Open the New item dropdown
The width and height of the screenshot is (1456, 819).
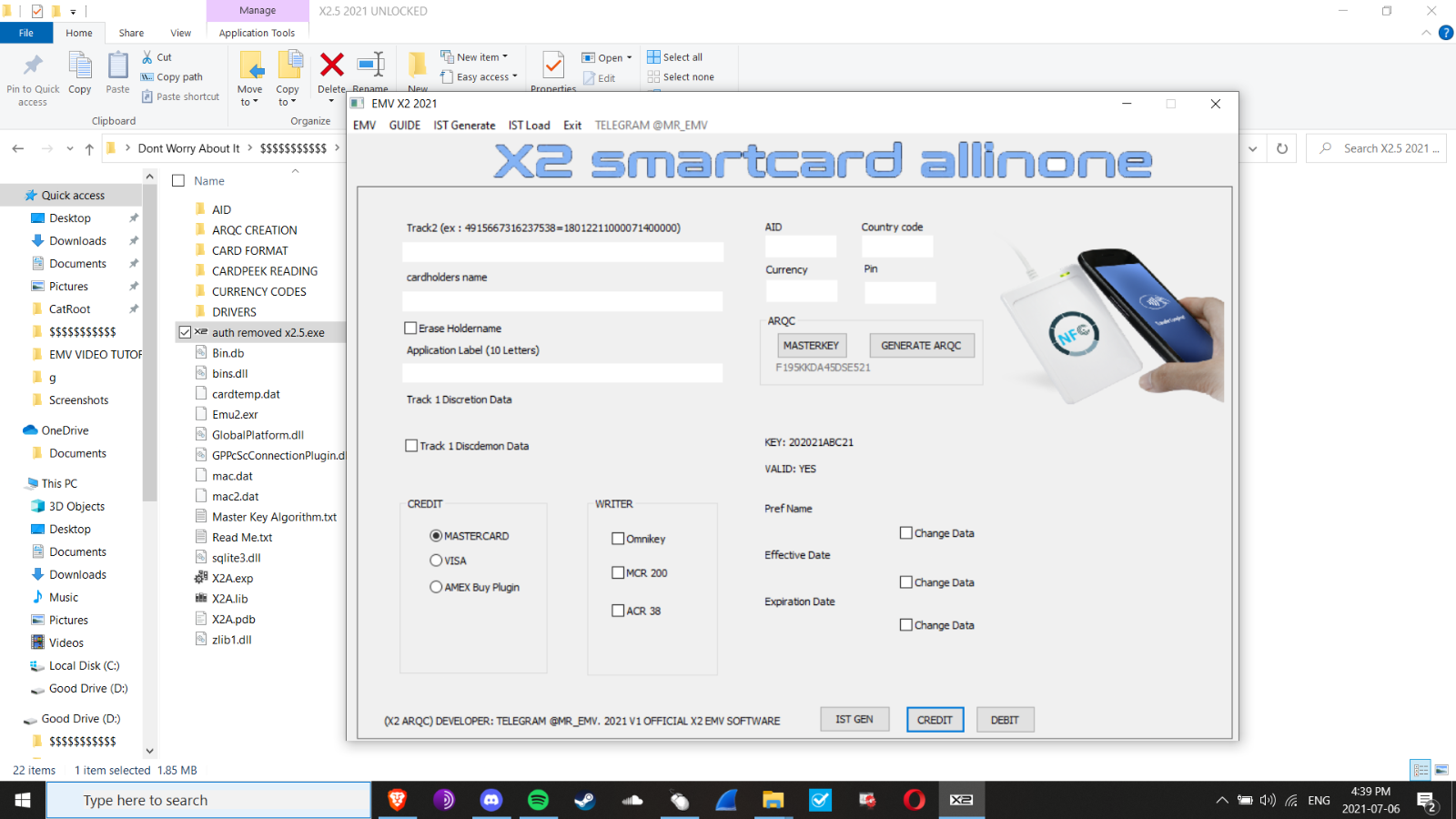point(474,56)
